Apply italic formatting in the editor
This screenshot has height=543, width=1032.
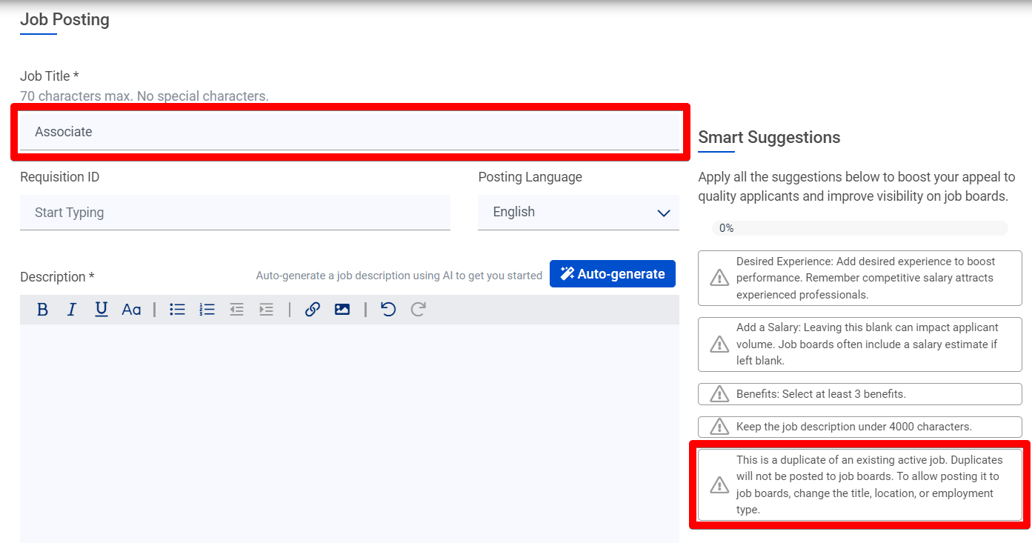coord(71,310)
